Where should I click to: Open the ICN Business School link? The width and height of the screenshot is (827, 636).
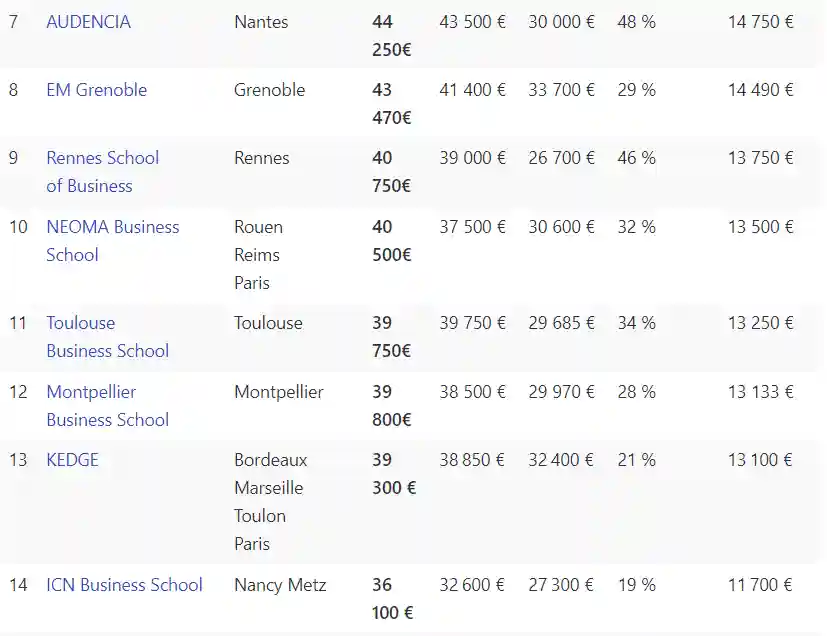[124, 585]
